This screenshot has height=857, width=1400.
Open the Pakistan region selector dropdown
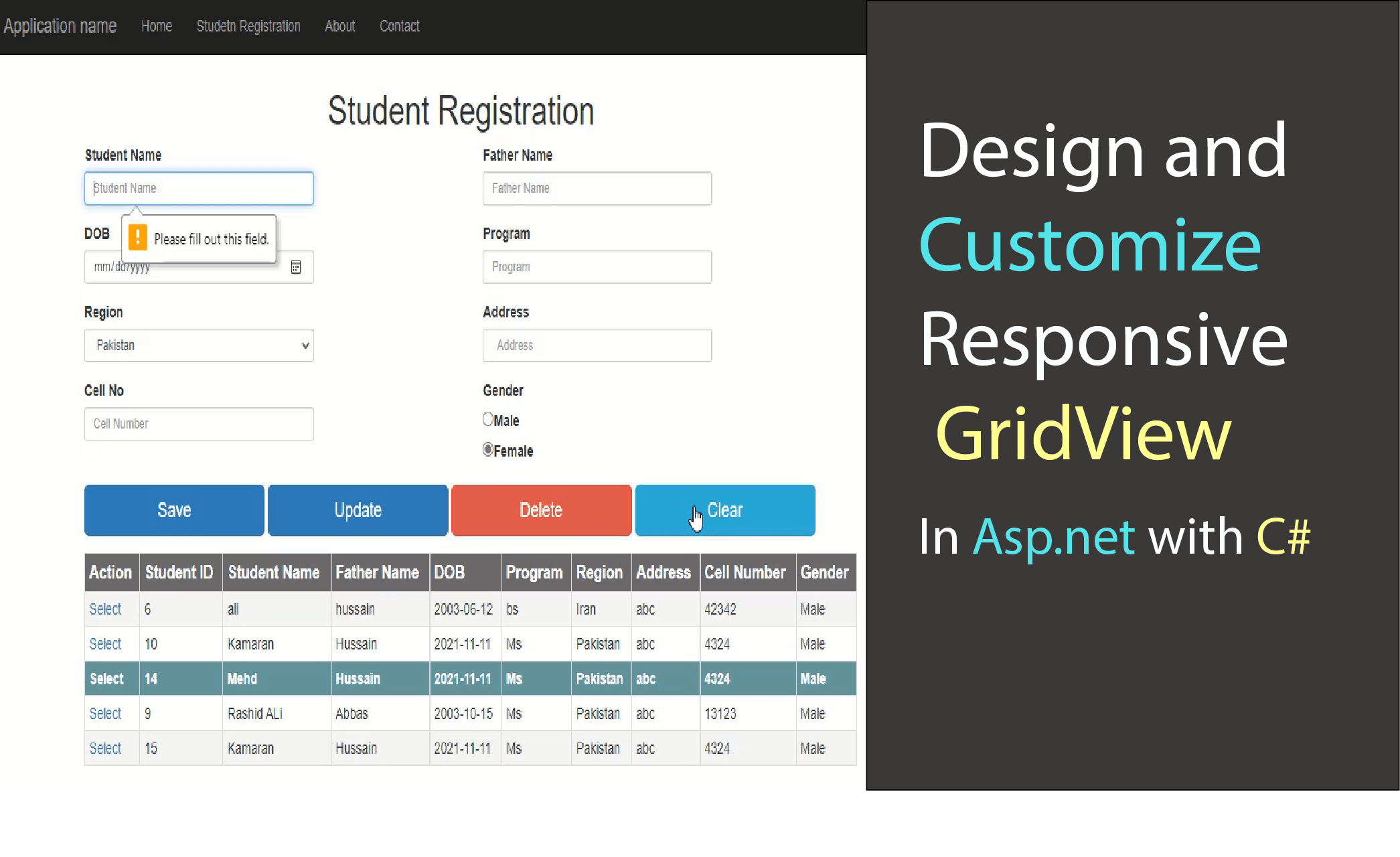pyautogui.click(x=198, y=345)
